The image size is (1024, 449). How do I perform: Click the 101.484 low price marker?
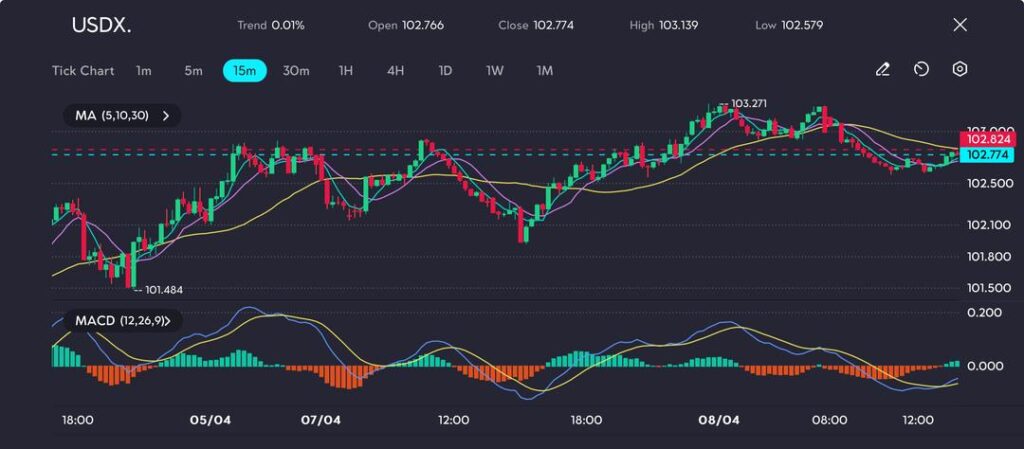[x=163, y=290]
